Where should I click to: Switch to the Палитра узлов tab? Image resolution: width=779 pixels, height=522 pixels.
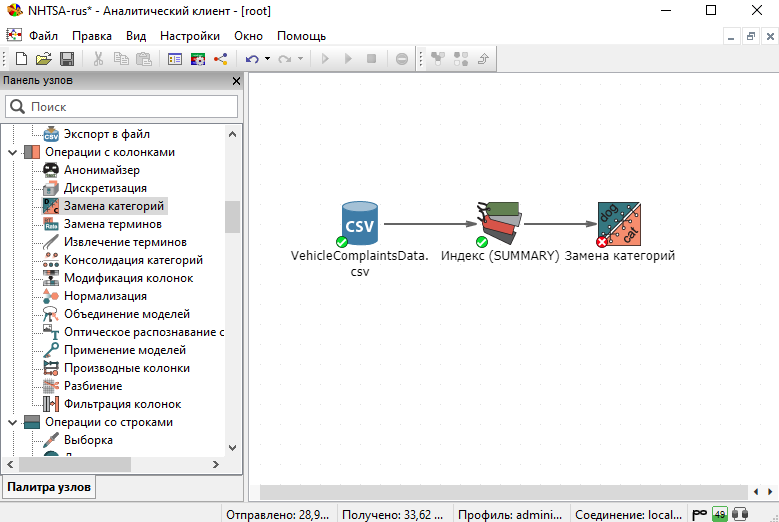pos(48,487)
